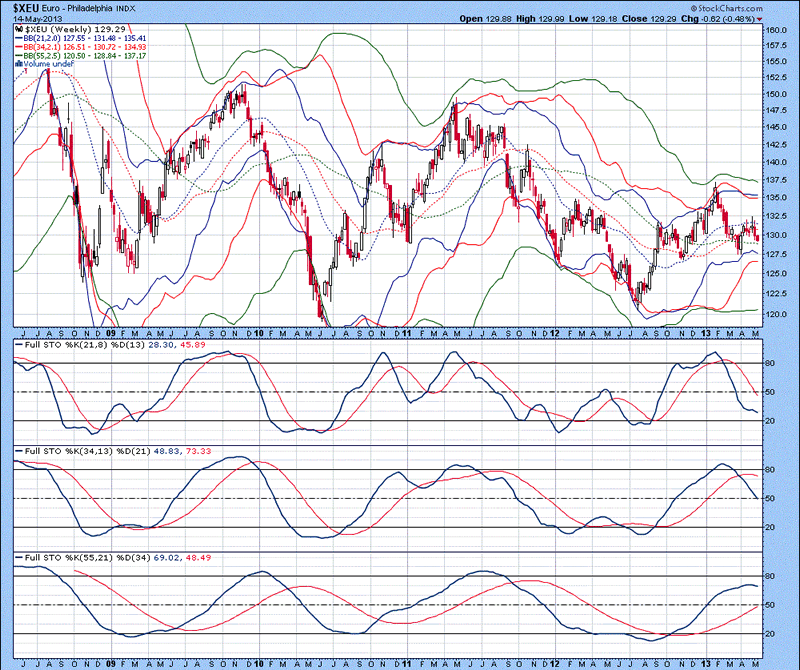Click the High 129.99 value in header

tap(546, 19)
